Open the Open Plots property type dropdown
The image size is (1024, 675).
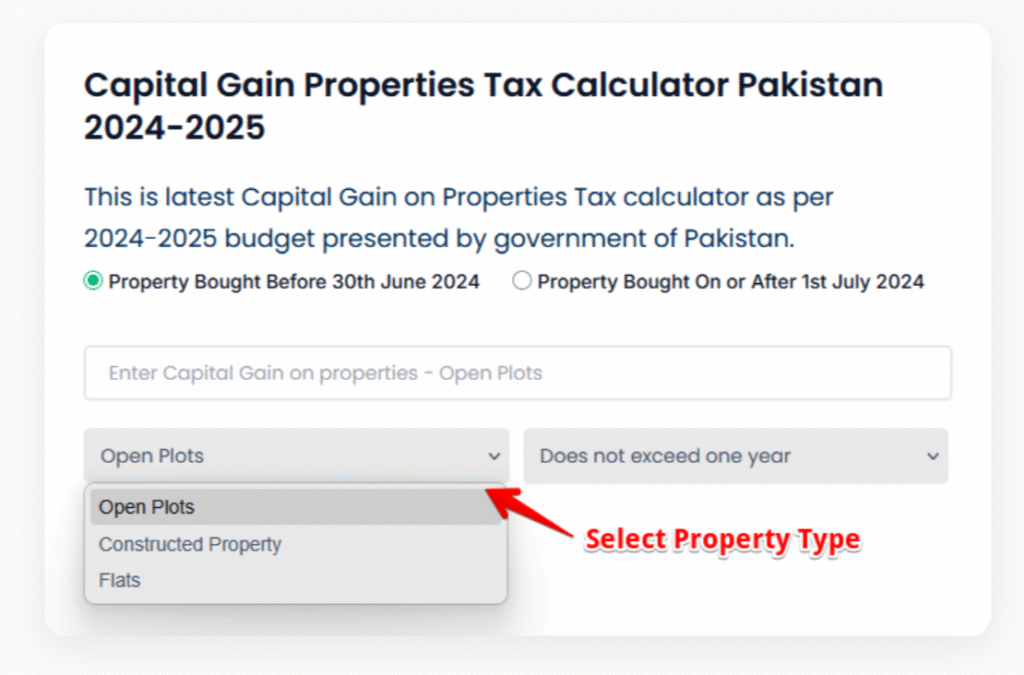(x=296, y=456)
